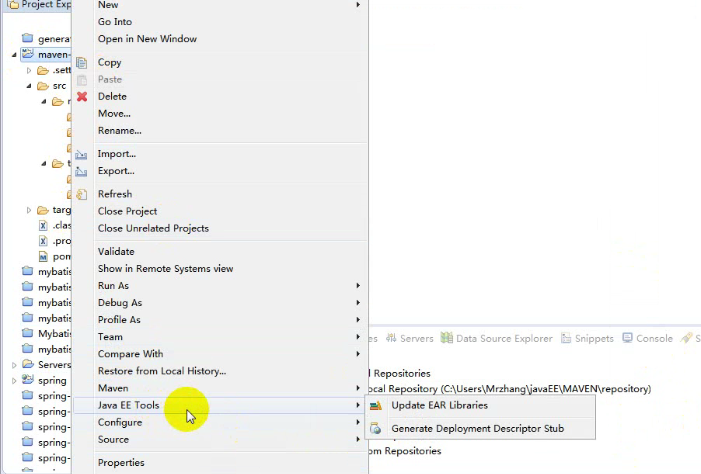Expand the Servers project node
Viewport: 701px width, 474px height.
[14, 365]
